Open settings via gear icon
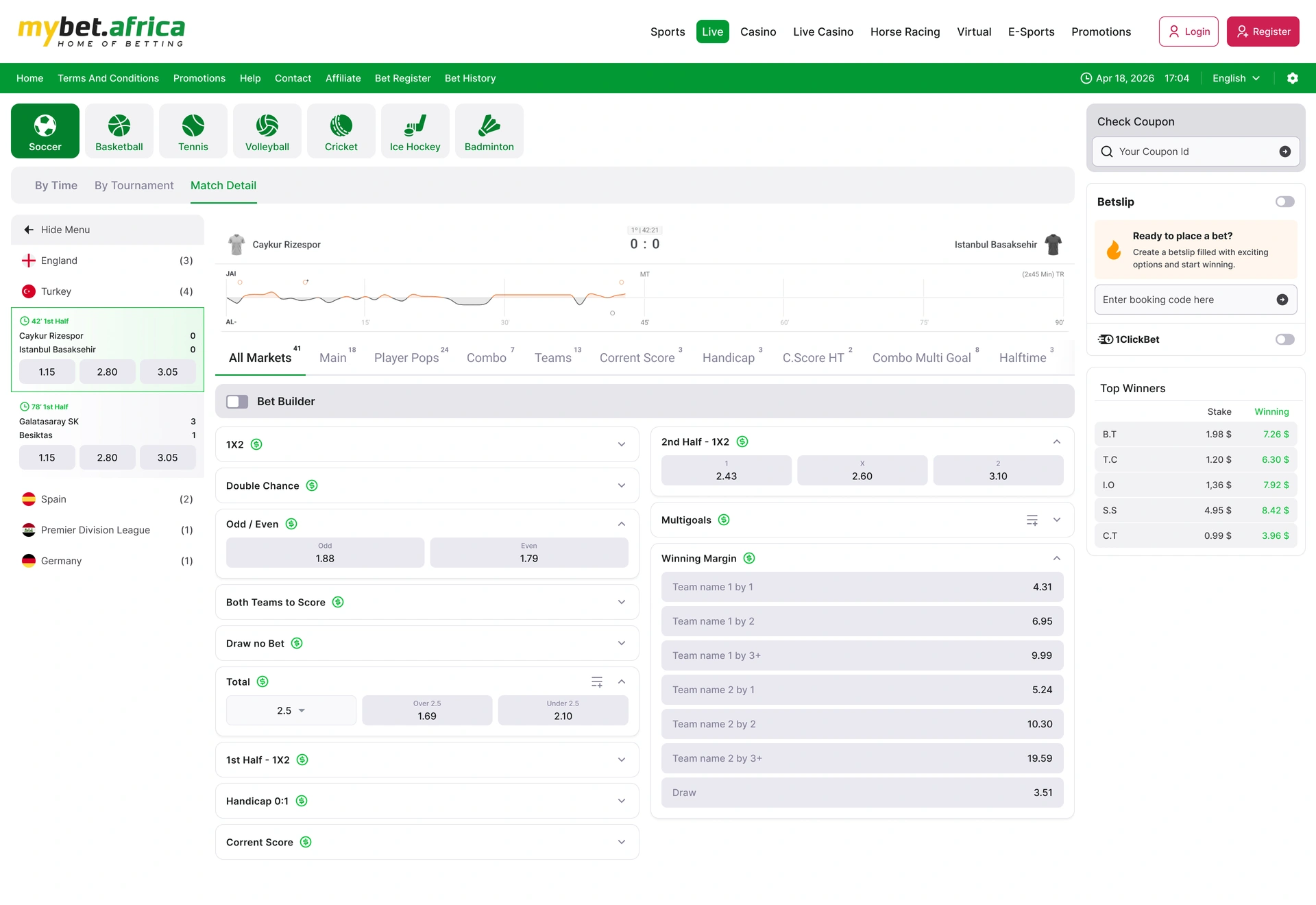 [1293, 78]
